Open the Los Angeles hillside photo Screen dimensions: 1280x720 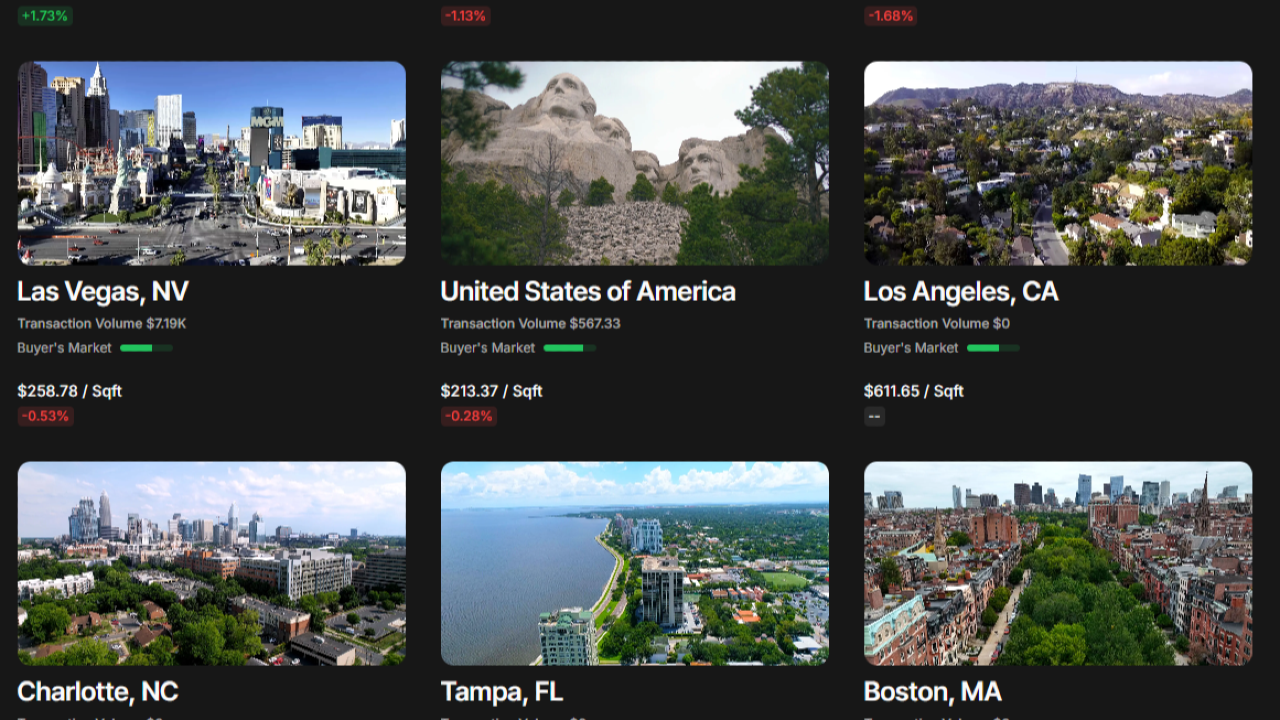pyautogui.click(x=1058, y=163)
